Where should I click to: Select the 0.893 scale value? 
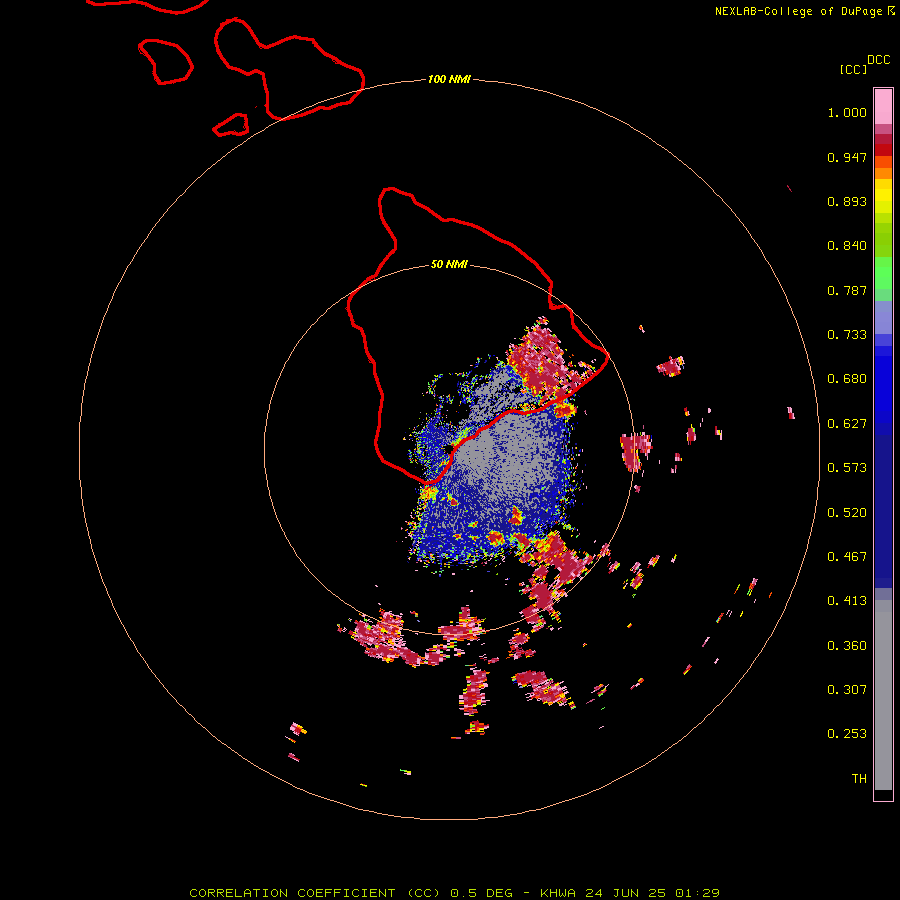847,201
